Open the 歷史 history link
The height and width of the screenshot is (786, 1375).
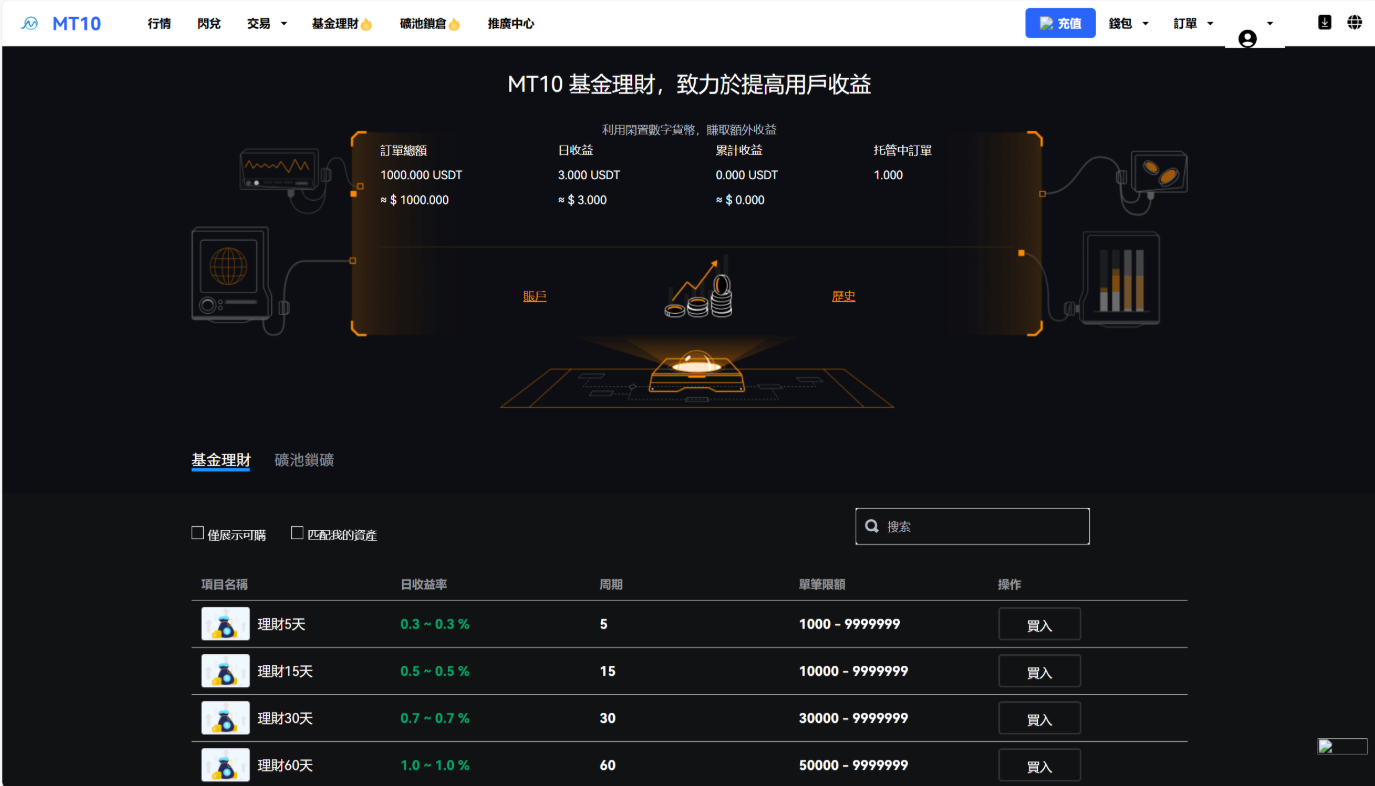(x=843, y=296)
